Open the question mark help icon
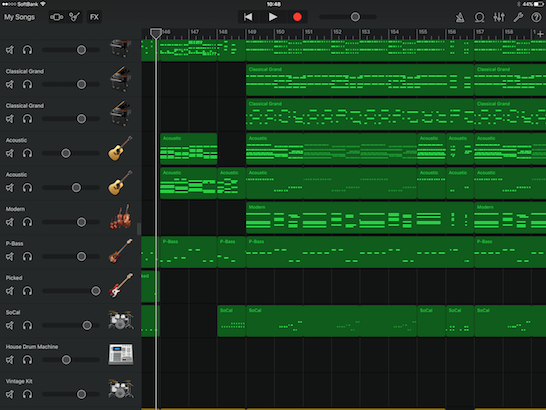The width and height of the screenshot is (546, 410). pyautogui.click(x=537, y=17)
